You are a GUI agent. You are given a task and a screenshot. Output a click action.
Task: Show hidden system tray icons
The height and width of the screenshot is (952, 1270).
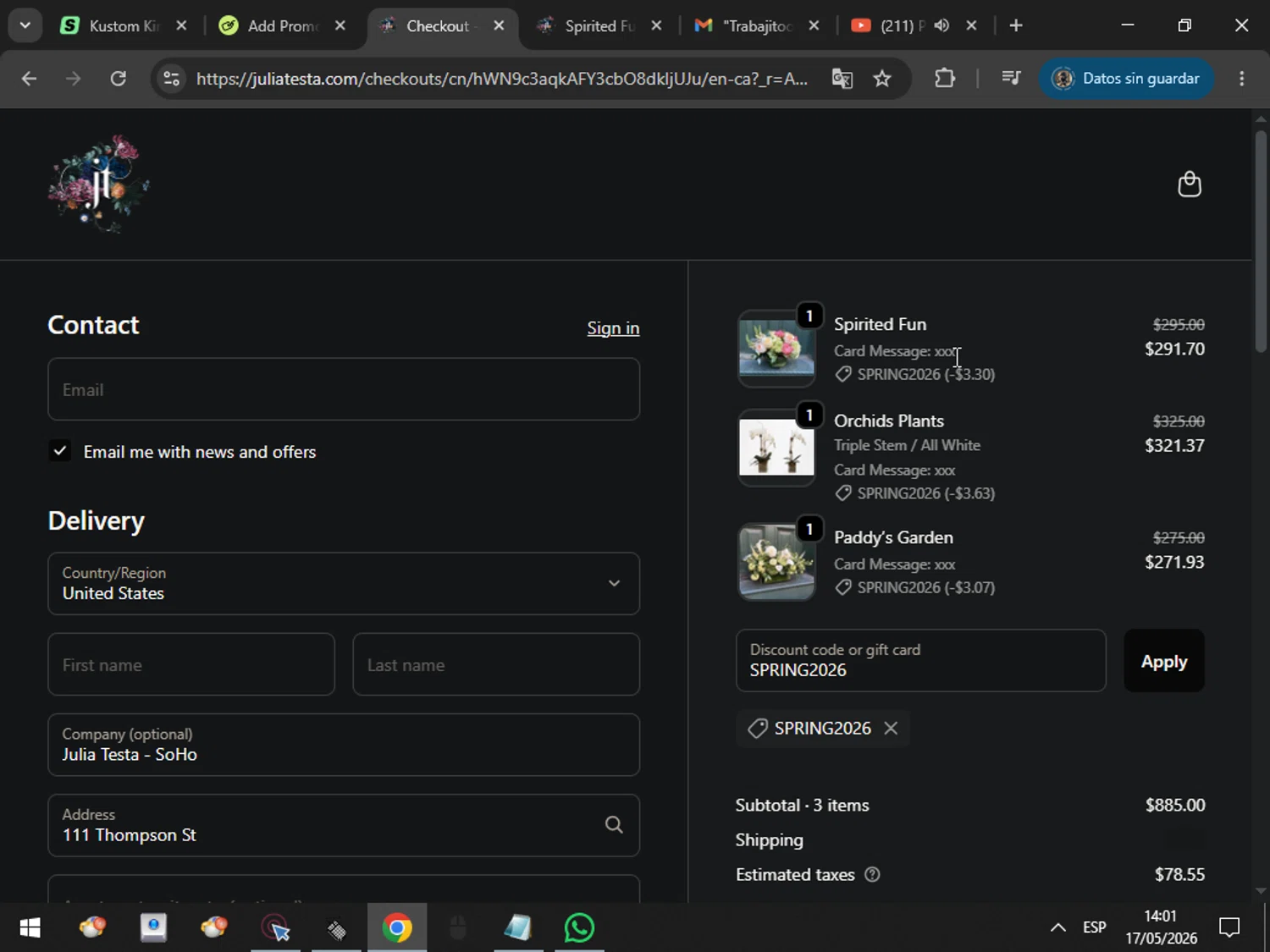1057,928
